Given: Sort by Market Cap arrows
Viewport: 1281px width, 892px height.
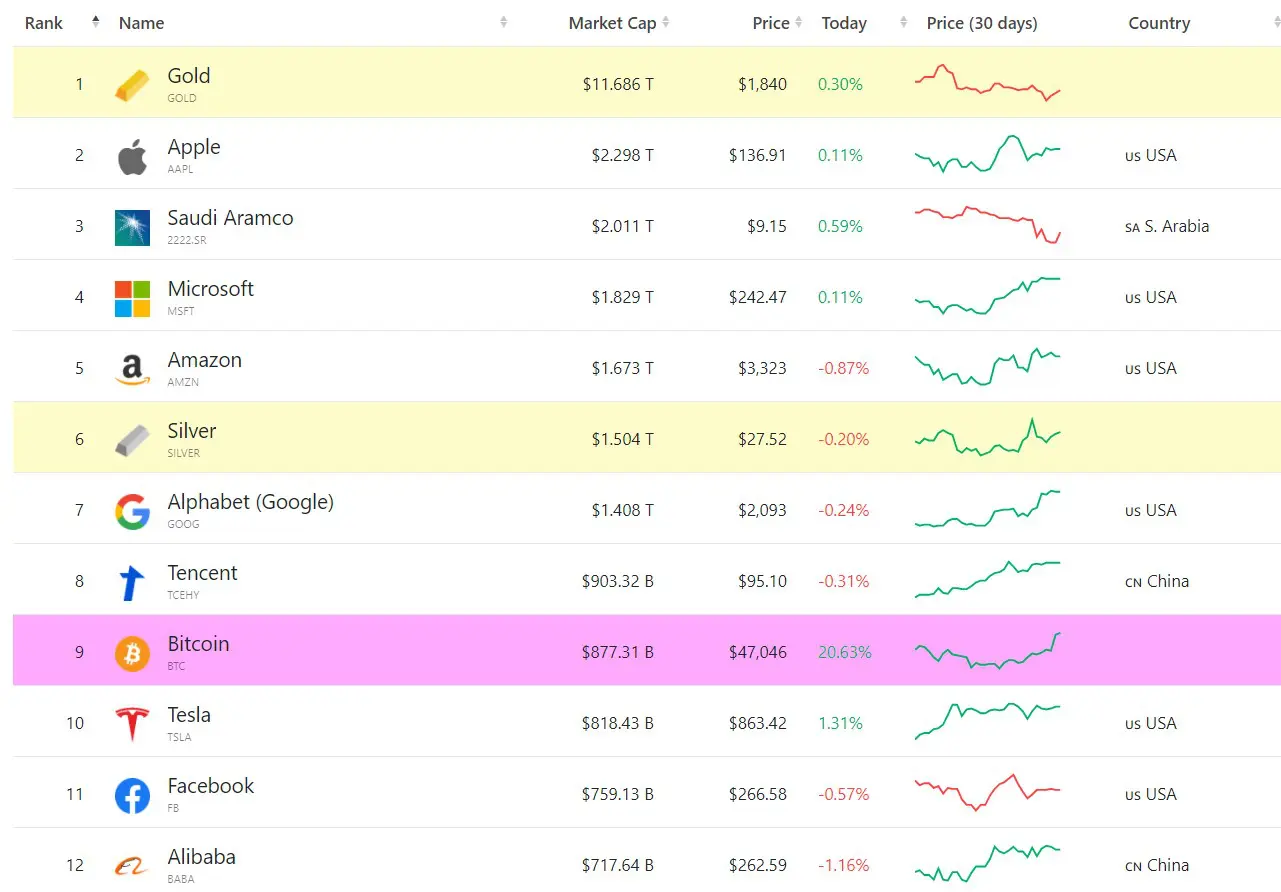Looking at the screenshot, I should tap(666, 22).
